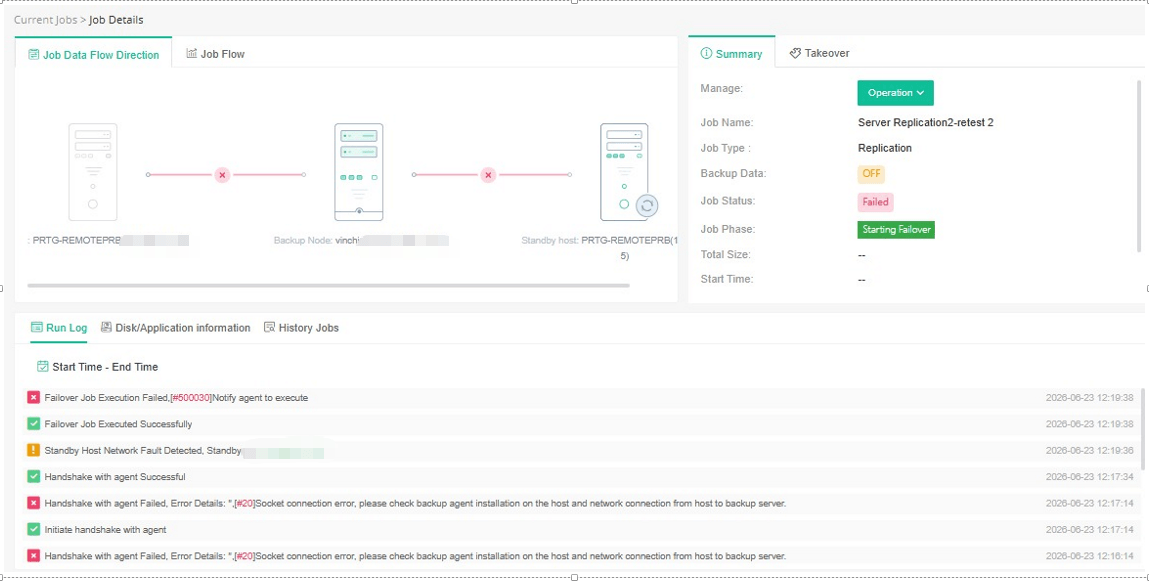The image size is (1149, 581).
Task: Click the error X between backup node and standby
Action: click(x=488, y=175)
